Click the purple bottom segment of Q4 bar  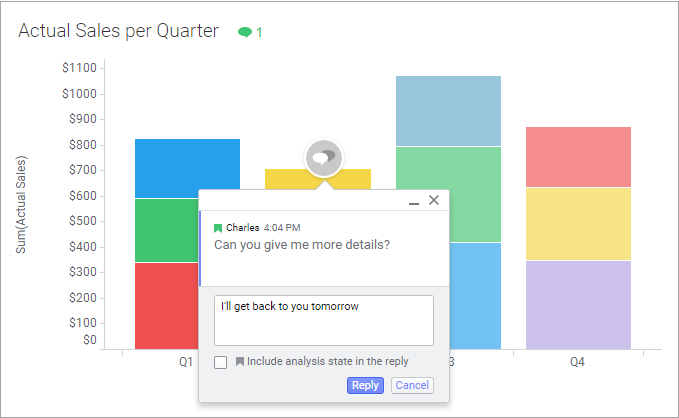[578, 304]
